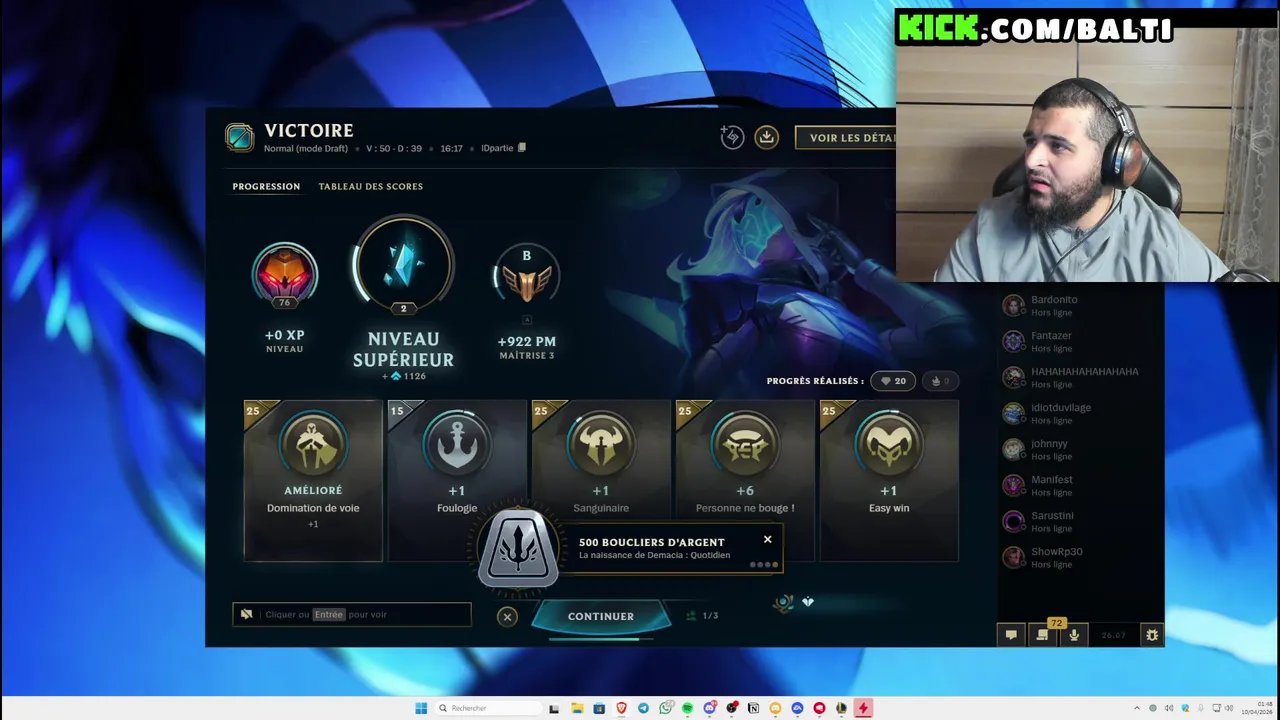Open the Windows Start menu
The image size is (1280, 720).
[421, 708]
